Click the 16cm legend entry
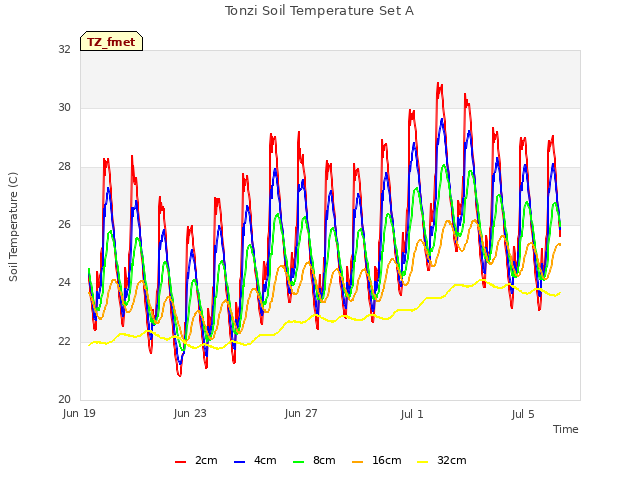This screenshot has width=640, height=480. (x=376, y=460)
